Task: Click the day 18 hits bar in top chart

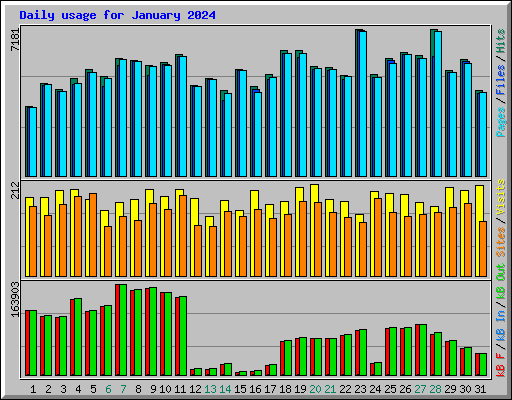Action: pos(282,113)
